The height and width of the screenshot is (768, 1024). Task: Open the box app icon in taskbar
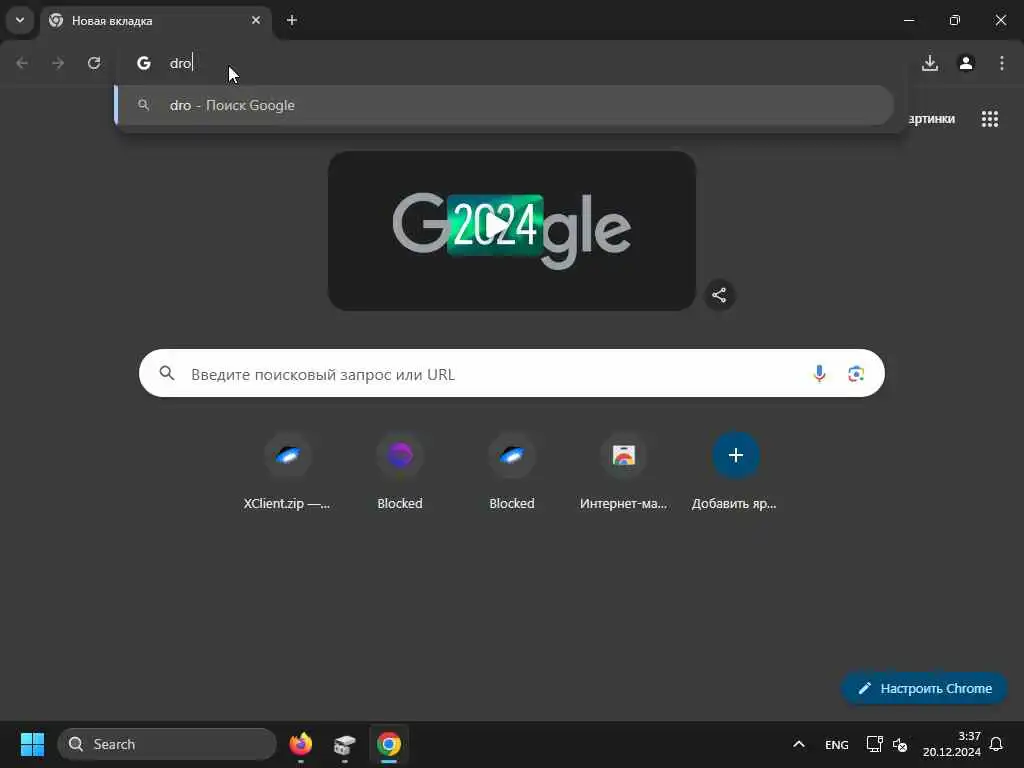[x=344, y=744]
